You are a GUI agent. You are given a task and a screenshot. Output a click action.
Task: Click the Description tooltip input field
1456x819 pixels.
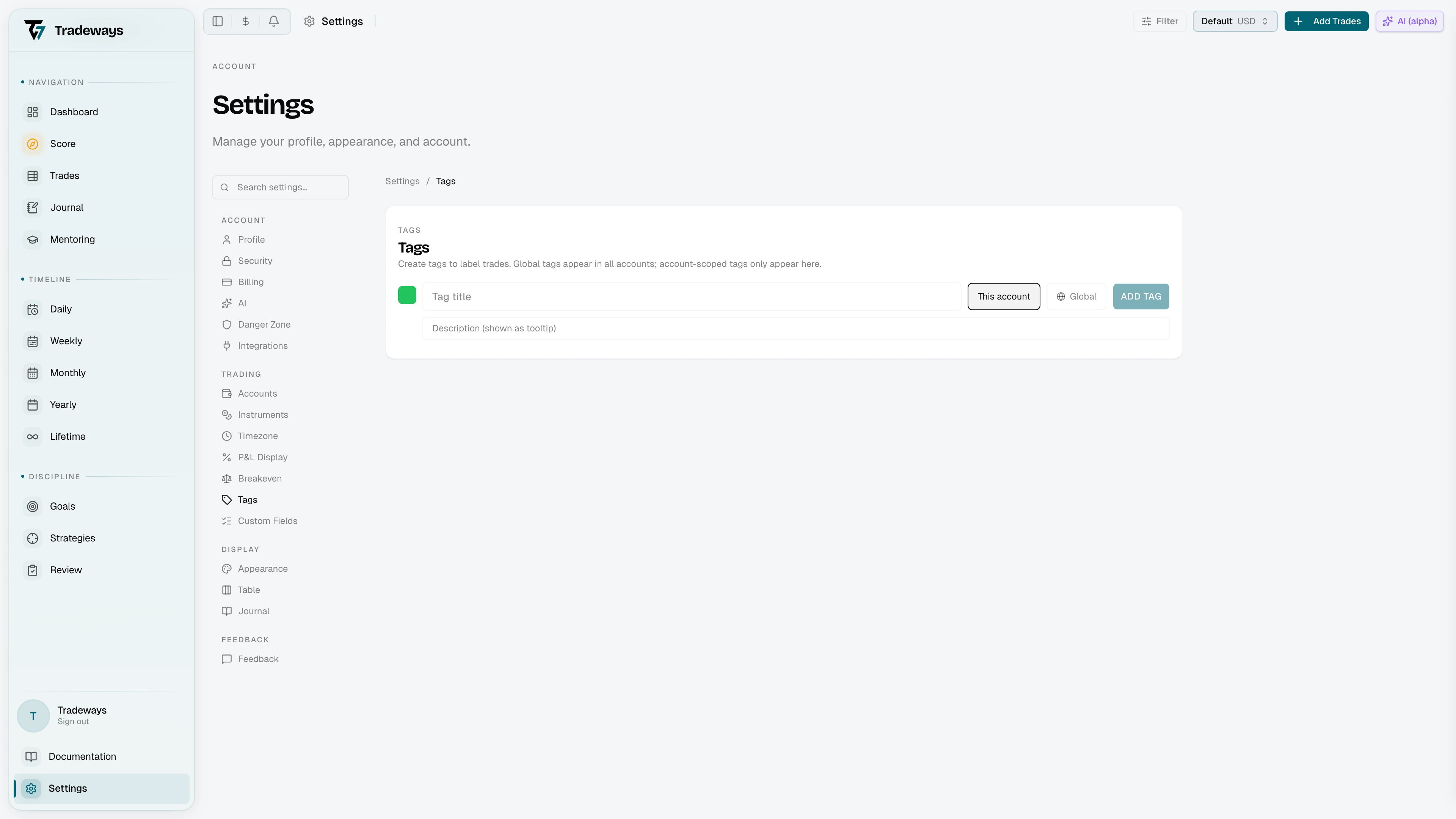(796, 328)
